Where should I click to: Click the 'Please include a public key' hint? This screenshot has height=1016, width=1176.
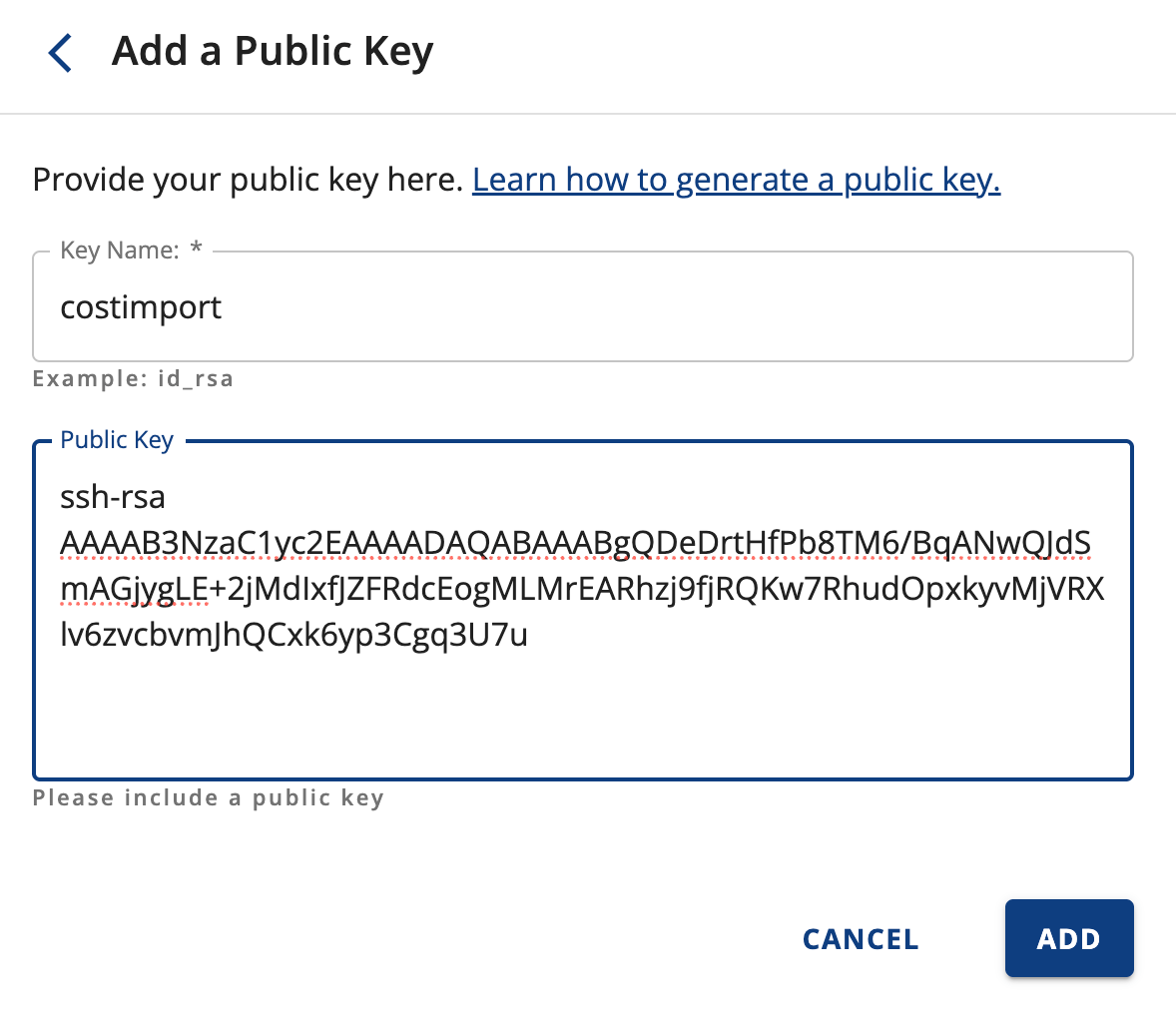click(x=208, y=798)
